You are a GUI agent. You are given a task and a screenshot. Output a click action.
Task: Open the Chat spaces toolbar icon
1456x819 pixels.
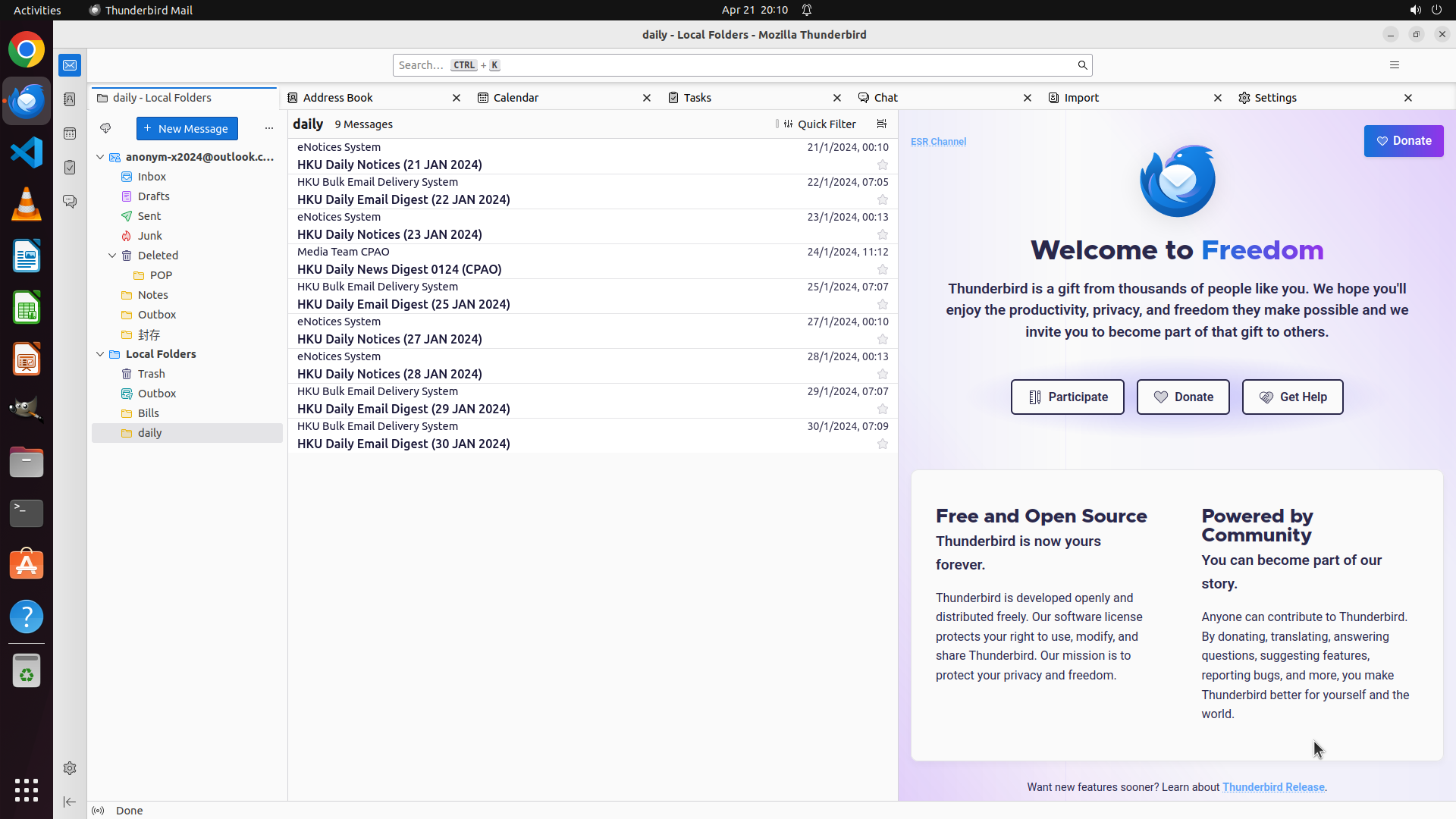70,202
